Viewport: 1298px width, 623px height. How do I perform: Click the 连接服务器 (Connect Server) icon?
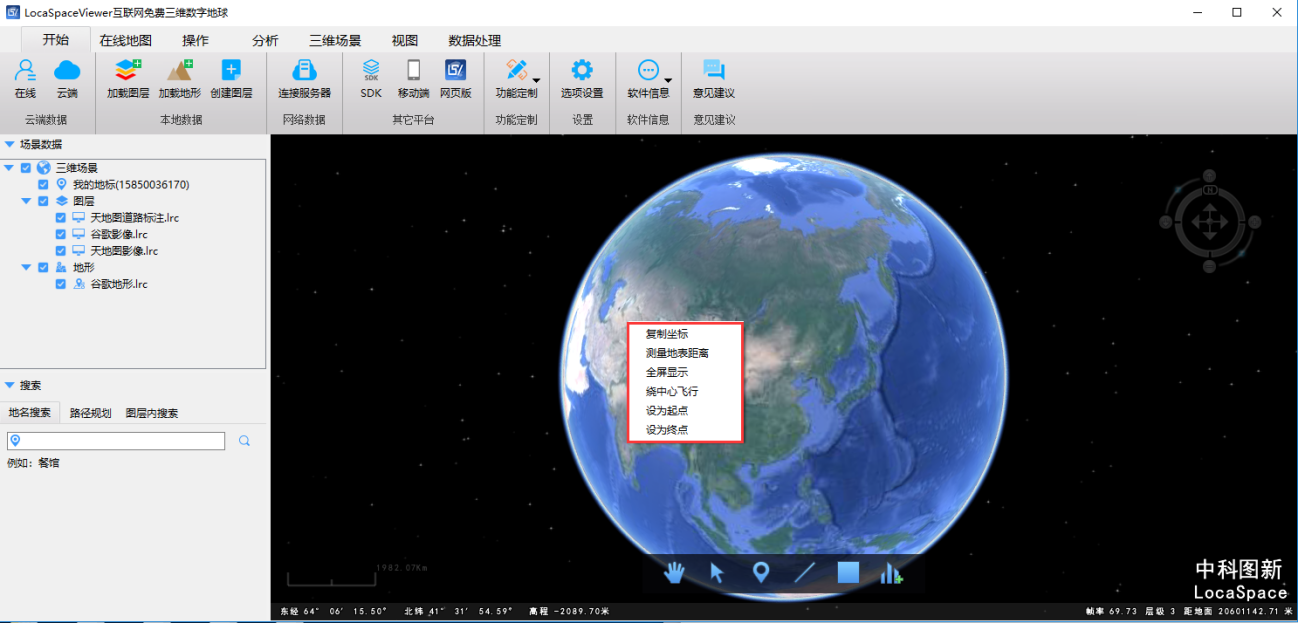pos(305,71)
